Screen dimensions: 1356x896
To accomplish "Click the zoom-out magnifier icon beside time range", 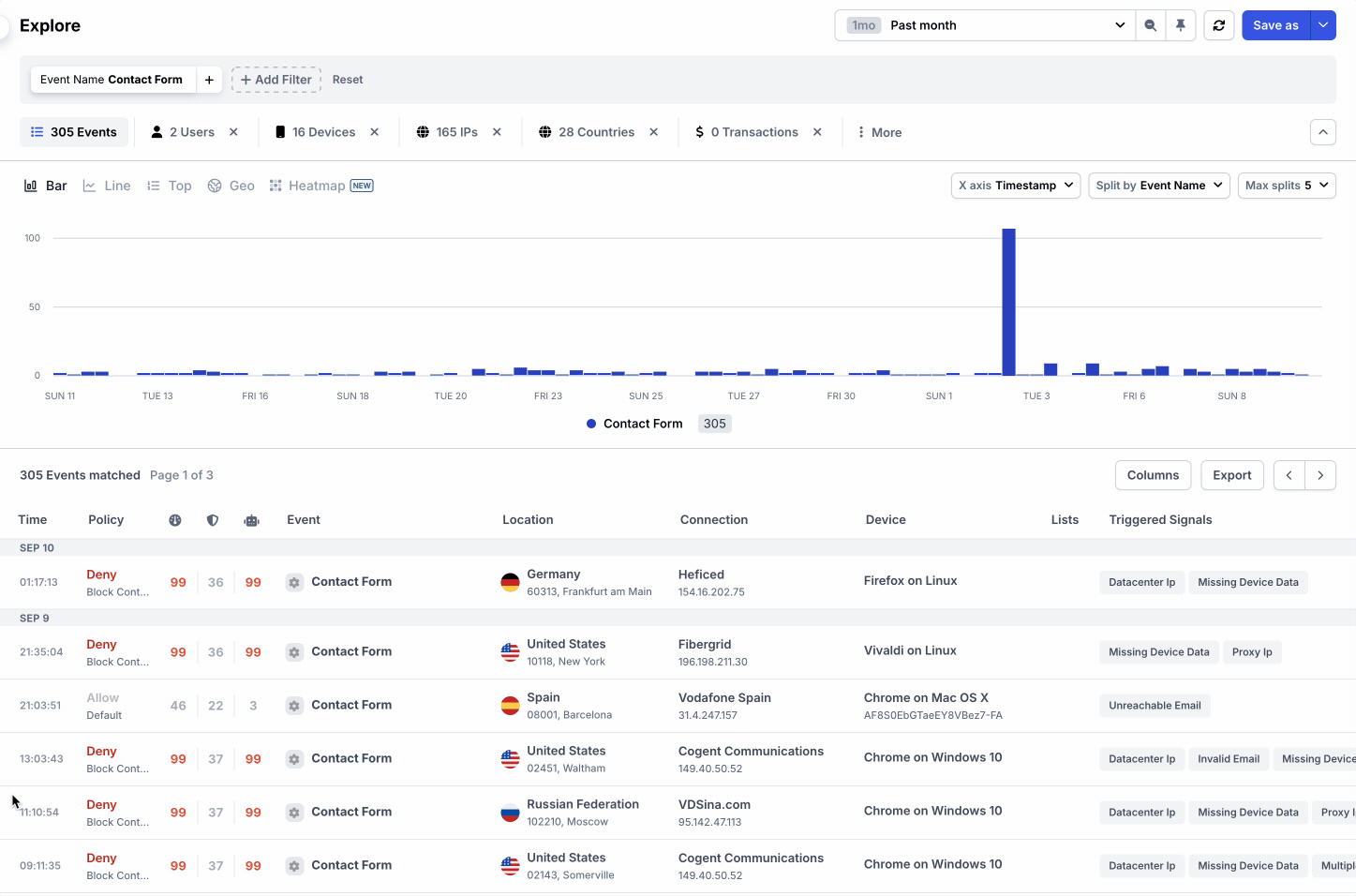I will [x=1150, y=25].
